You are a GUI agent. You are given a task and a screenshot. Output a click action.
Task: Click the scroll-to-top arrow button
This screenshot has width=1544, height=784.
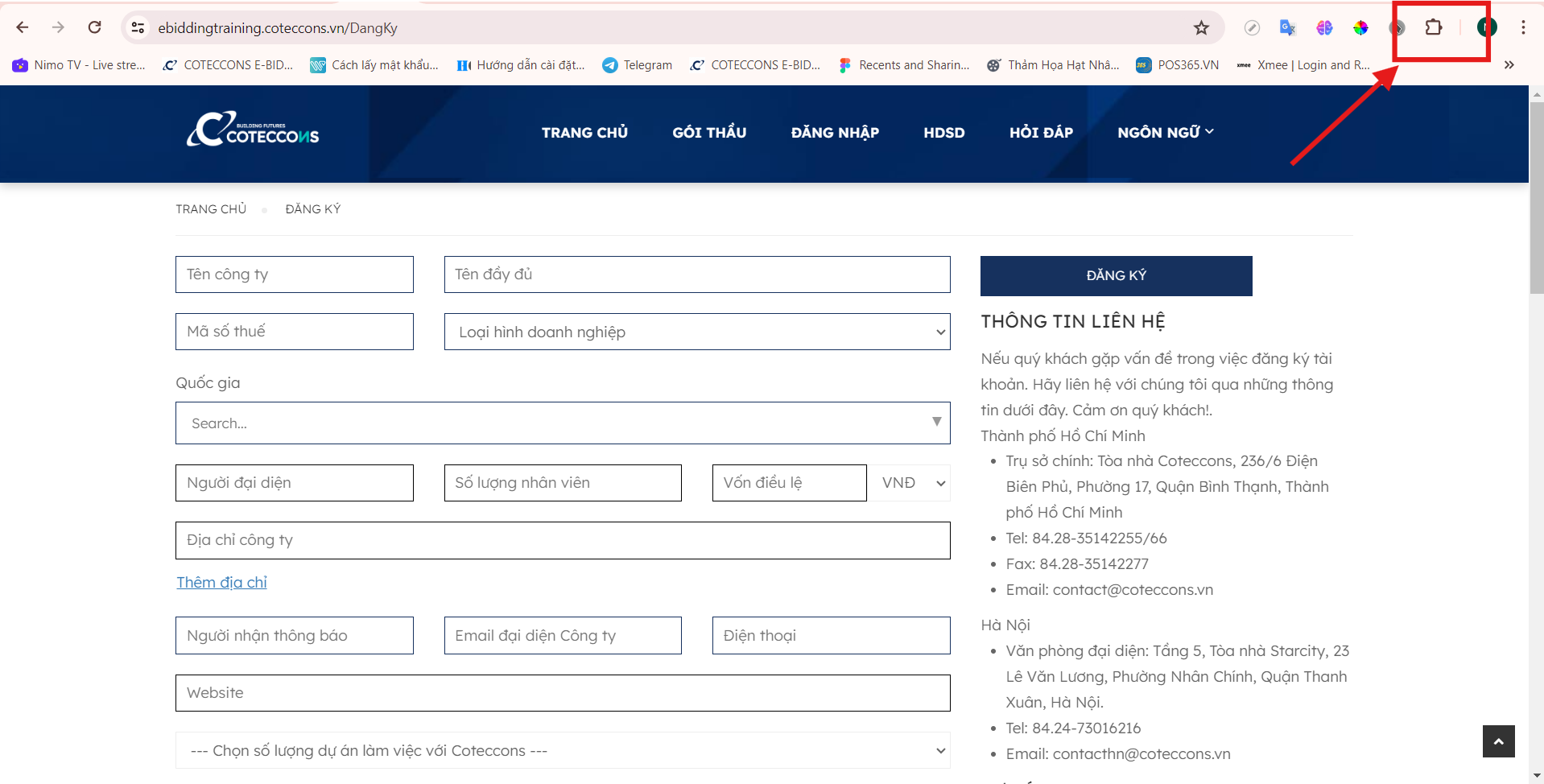[x=1498, y=741]
